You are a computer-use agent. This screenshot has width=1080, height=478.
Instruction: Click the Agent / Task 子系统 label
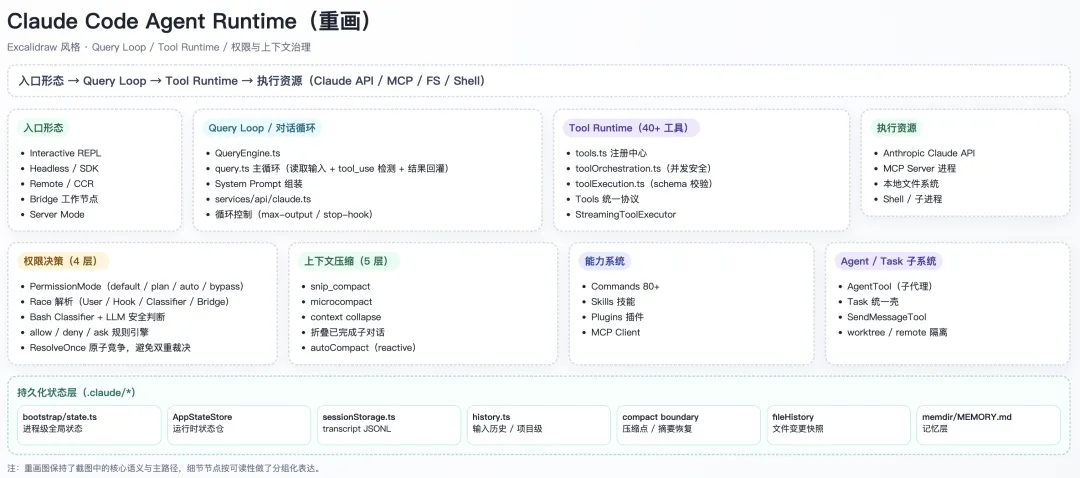[x=888, y=262]
